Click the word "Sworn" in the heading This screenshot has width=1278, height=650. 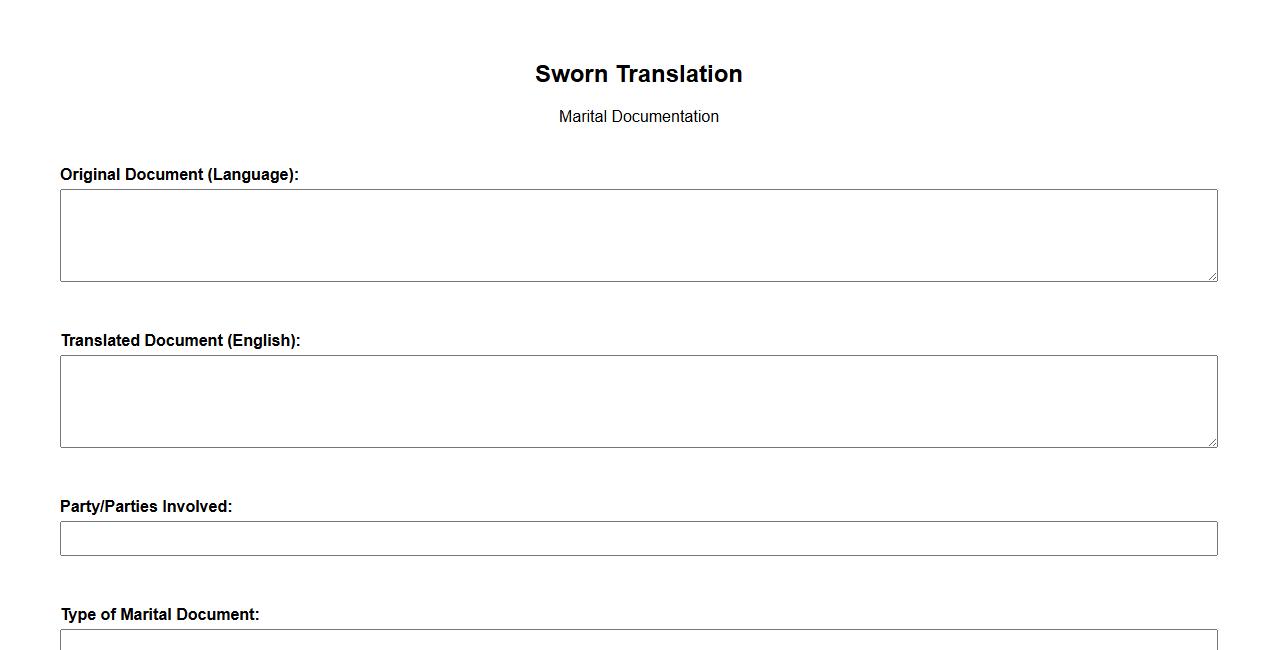pyautogui.click(x=571, y=74)
